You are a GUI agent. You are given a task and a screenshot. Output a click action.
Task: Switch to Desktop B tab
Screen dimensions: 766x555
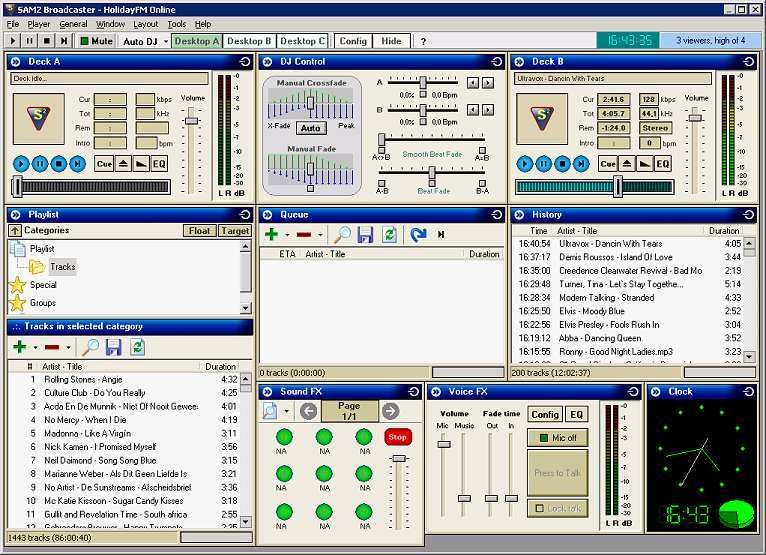click(x=249, y=41)
